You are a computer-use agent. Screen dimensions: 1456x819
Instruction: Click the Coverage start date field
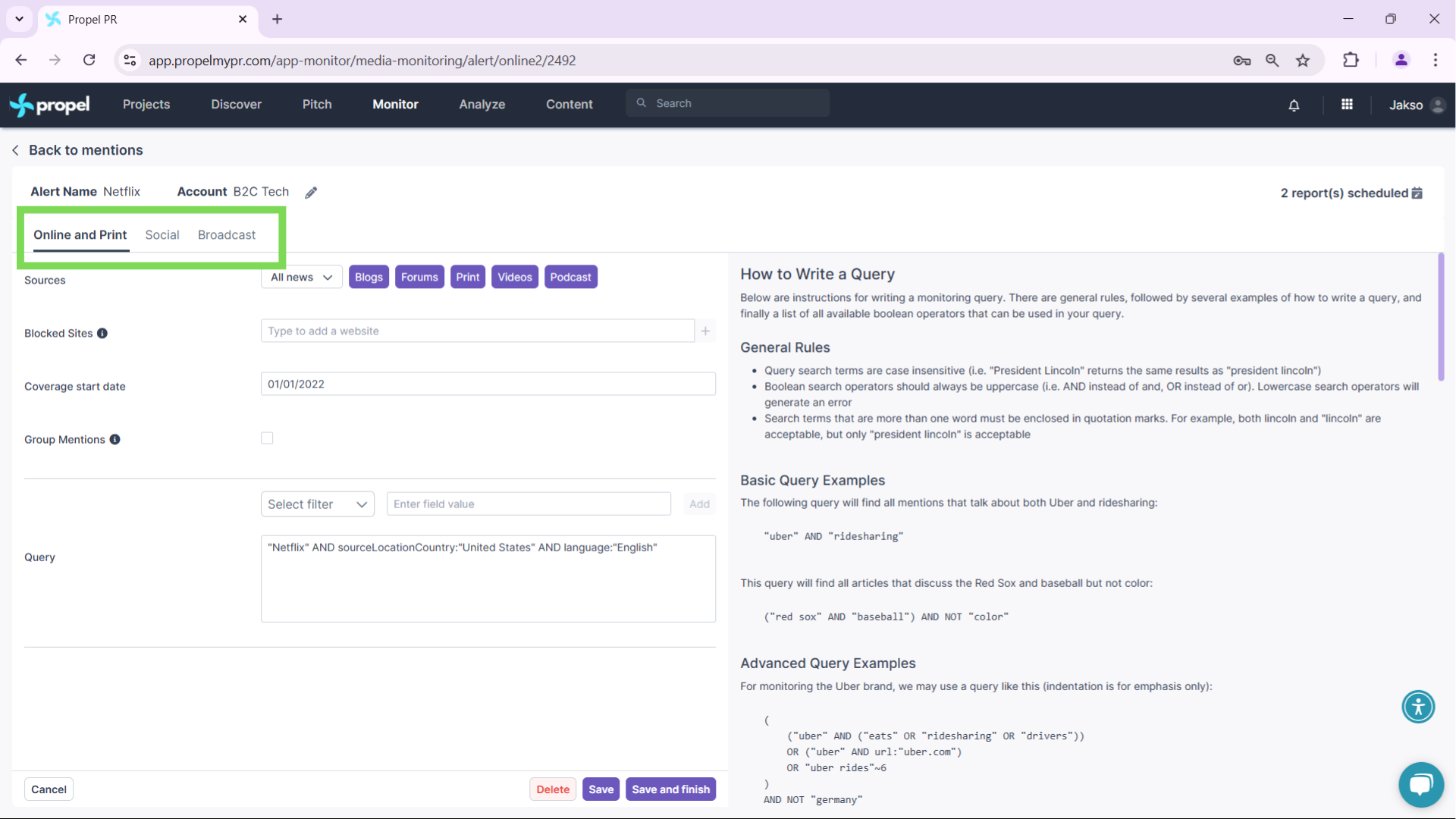tap(488, 384)
